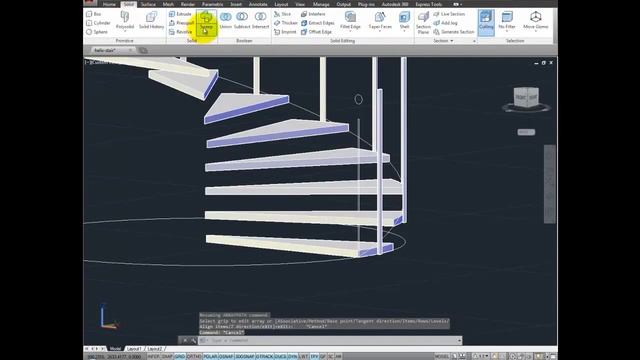640x360 pixels.
Task: Click the ViewCube in the viewport
Action: (526, 98)
